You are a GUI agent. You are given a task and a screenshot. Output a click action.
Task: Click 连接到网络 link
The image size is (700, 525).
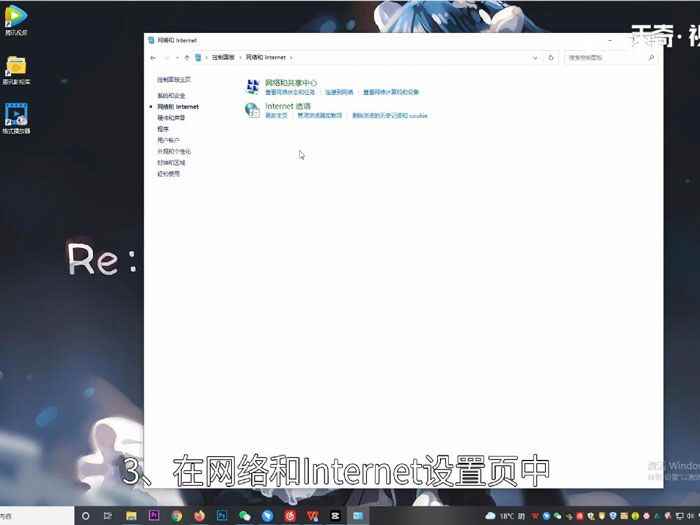[339, 92]
